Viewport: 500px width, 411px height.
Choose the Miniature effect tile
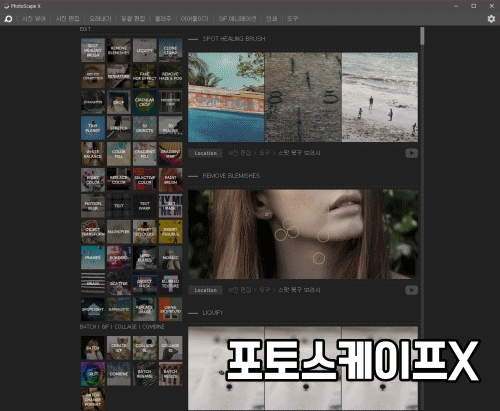click(119, 76)
